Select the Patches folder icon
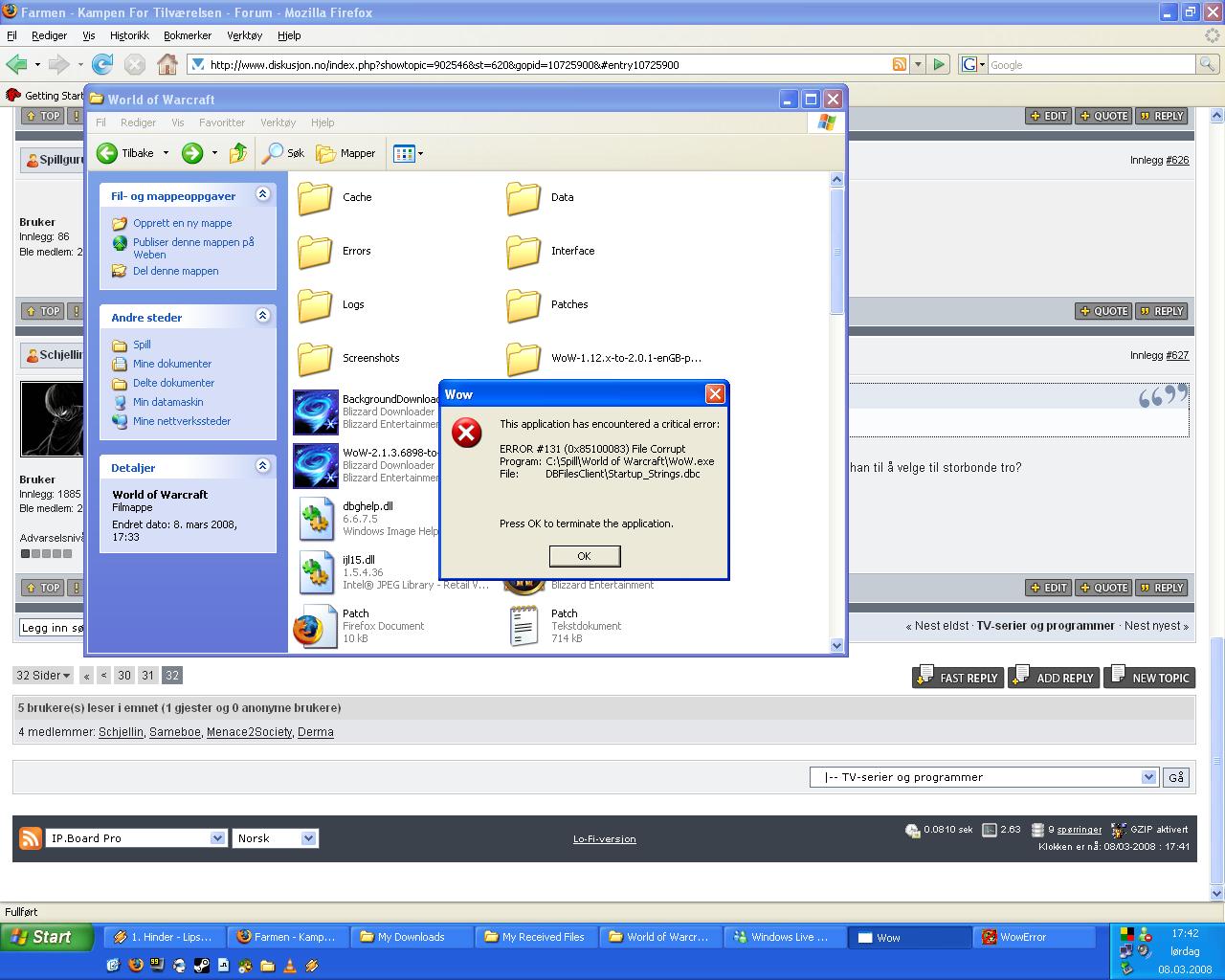The image size is (1225, 980). tap(523, 305)
